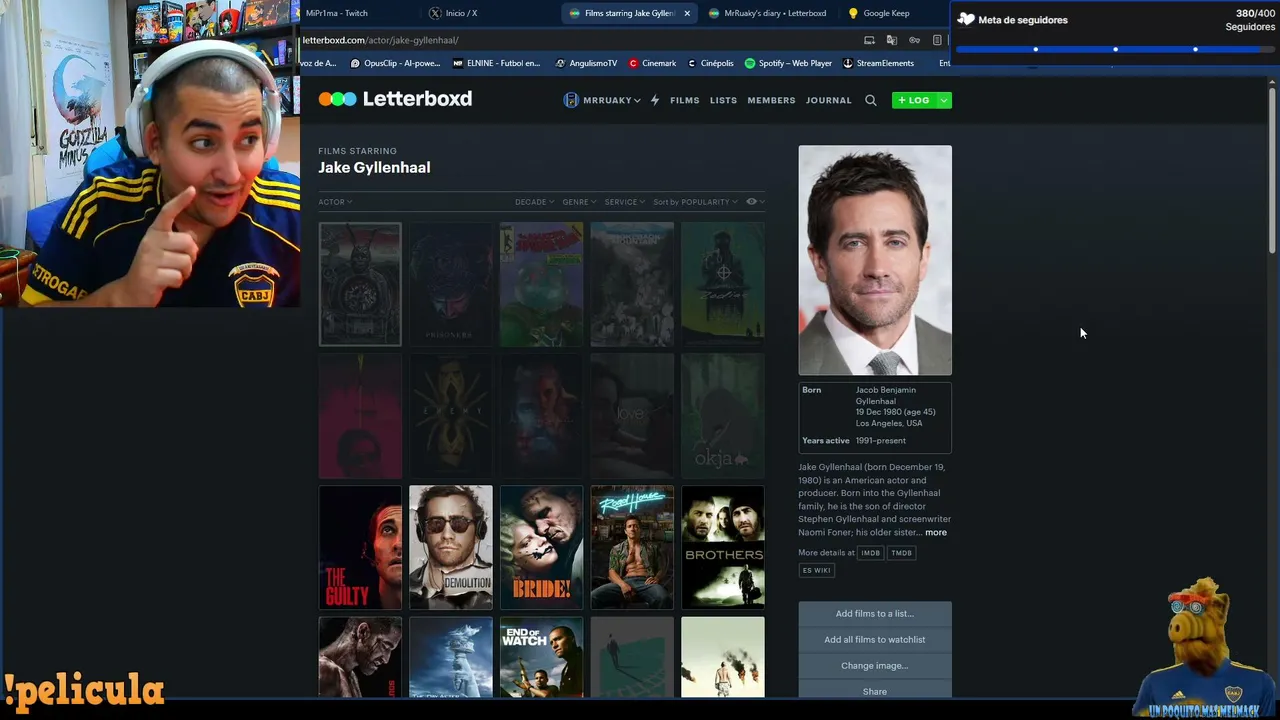The width and height of the screenshot is (1280, 720).
Task: Click Add films to a list
Action: click(x=875, y=613)
